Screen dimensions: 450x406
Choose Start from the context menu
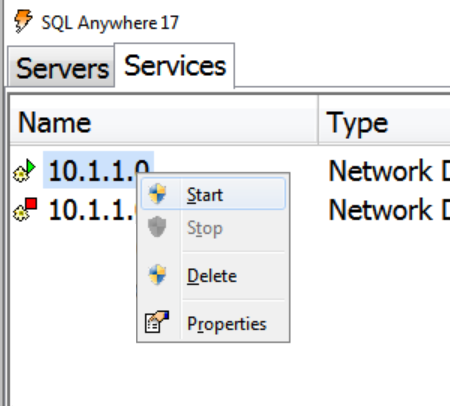pyautogui.click(x=213, y=194)
